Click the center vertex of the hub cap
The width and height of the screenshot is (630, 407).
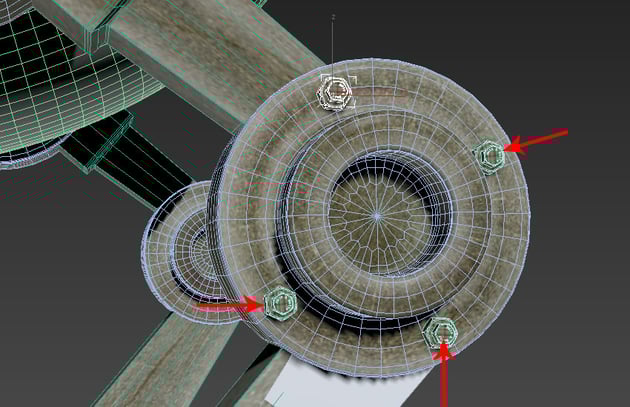point(377,216)
